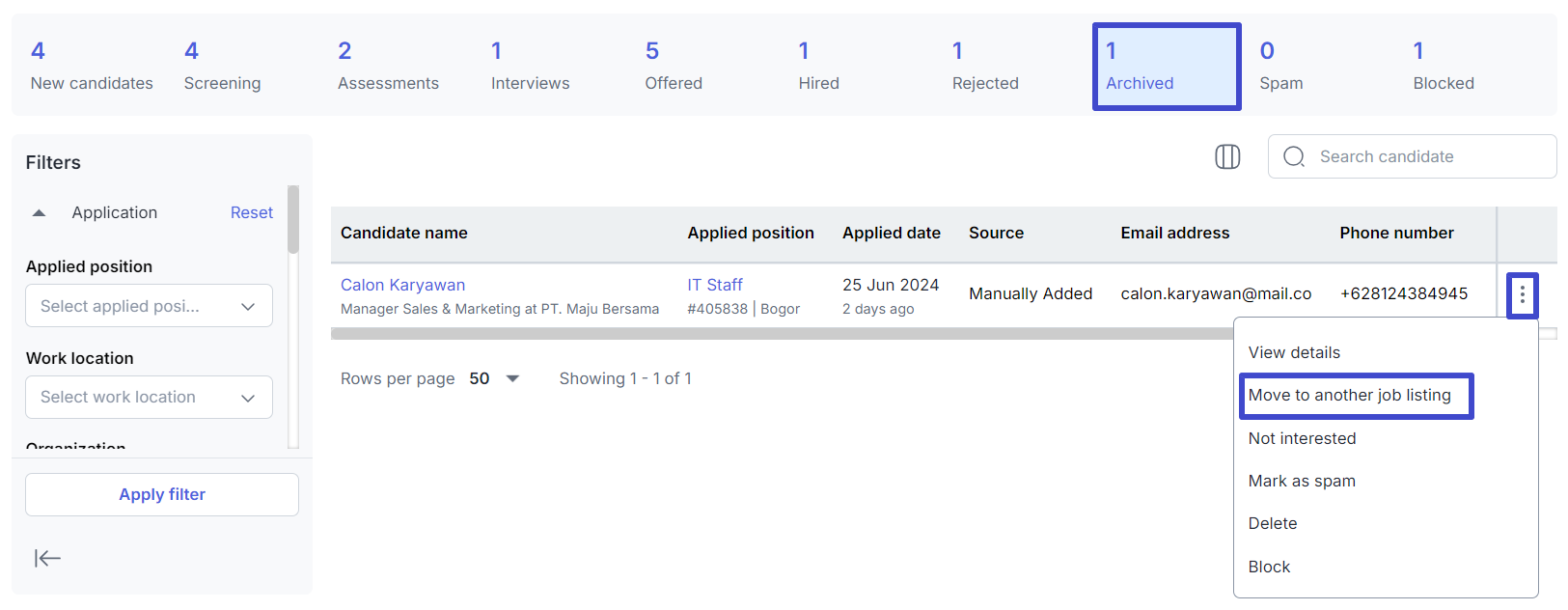Click the search magnifier icon
The image size is (1568, 610).
coord(1294,156)
